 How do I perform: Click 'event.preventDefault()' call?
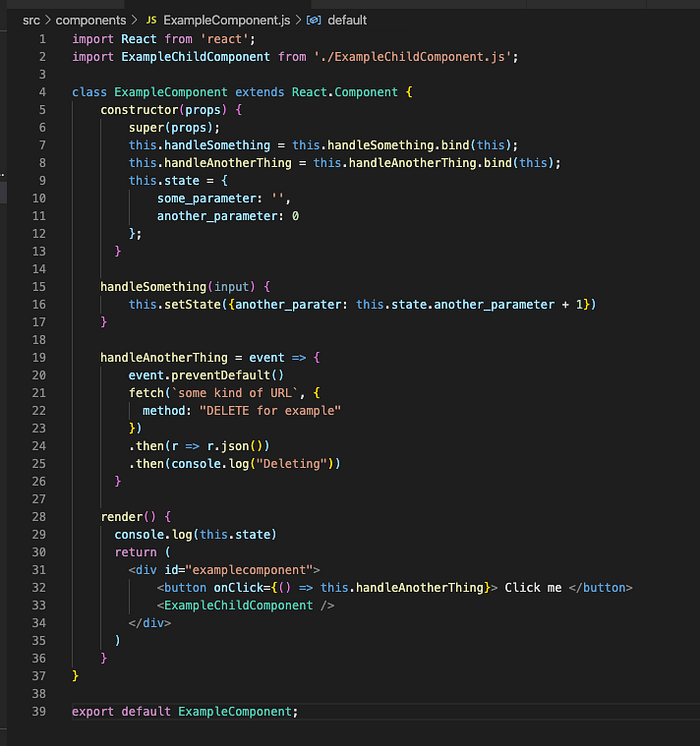206,375
